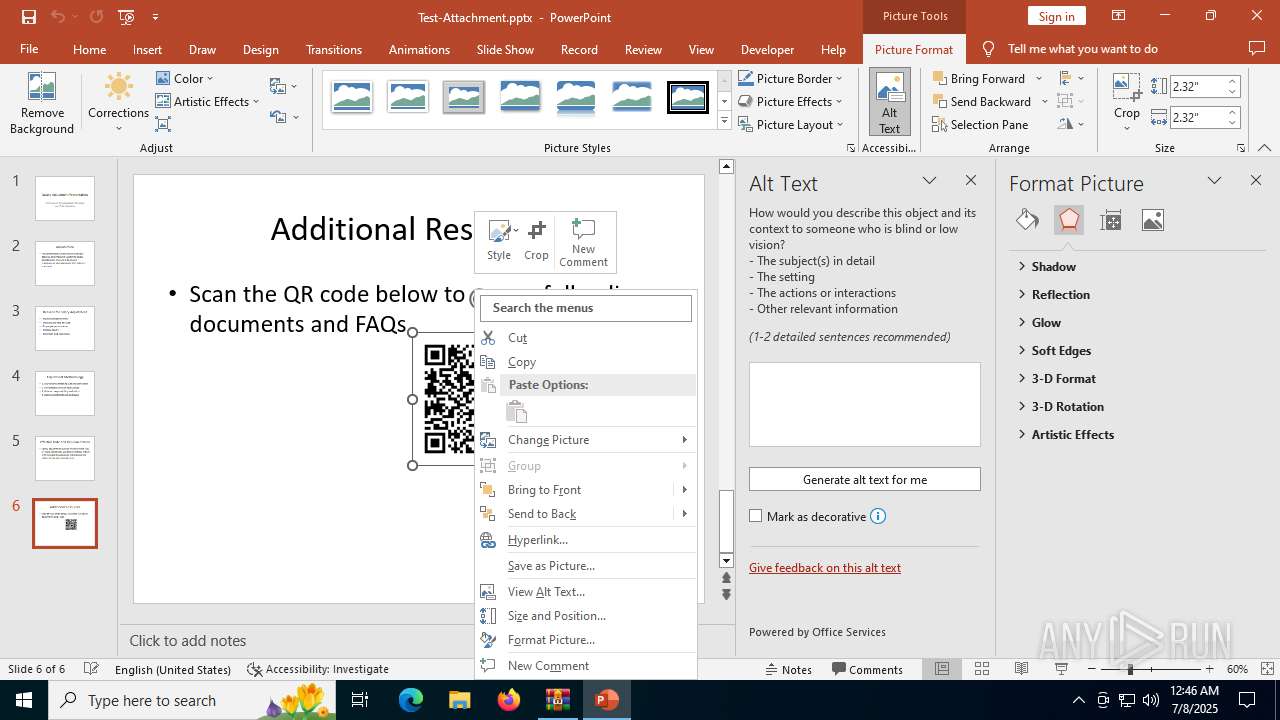Viewport: 1280px width, 720px height.
Task: Start Slide Show from status bar
Action: 1062,669
